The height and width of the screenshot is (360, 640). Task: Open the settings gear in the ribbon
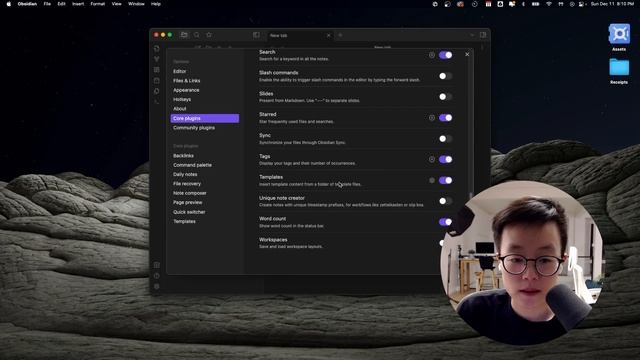[x=157, y=287]
